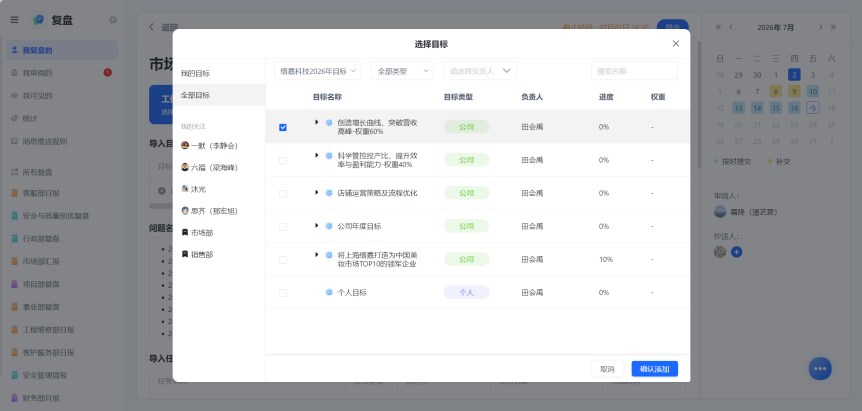Open 我可见的 in sidebar
Screen dimensions: 862x411
[x=62, y=96]
